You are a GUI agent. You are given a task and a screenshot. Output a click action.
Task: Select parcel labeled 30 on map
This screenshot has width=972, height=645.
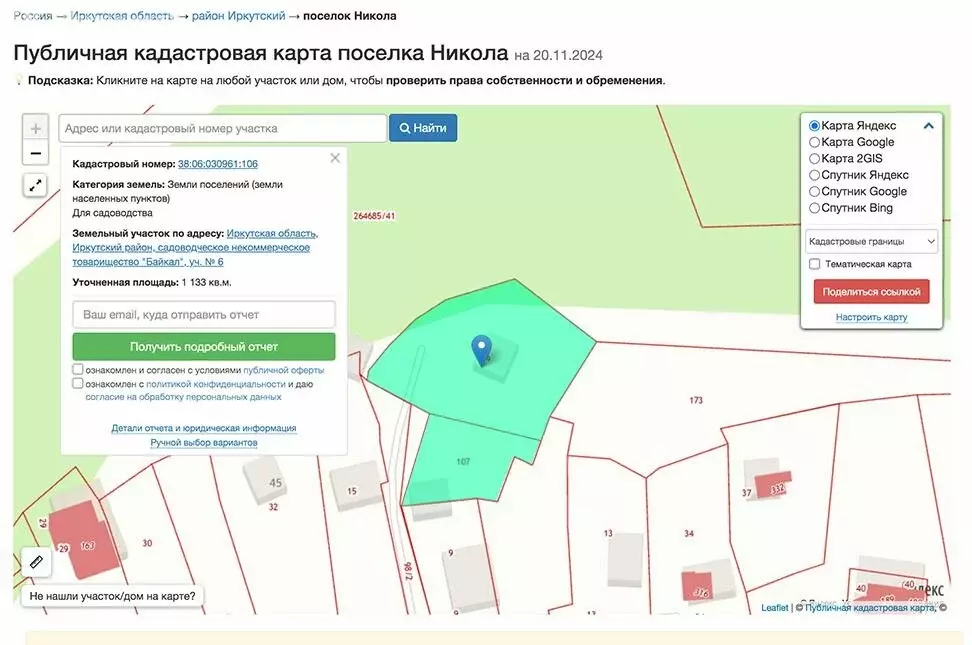tap(147, 543)
